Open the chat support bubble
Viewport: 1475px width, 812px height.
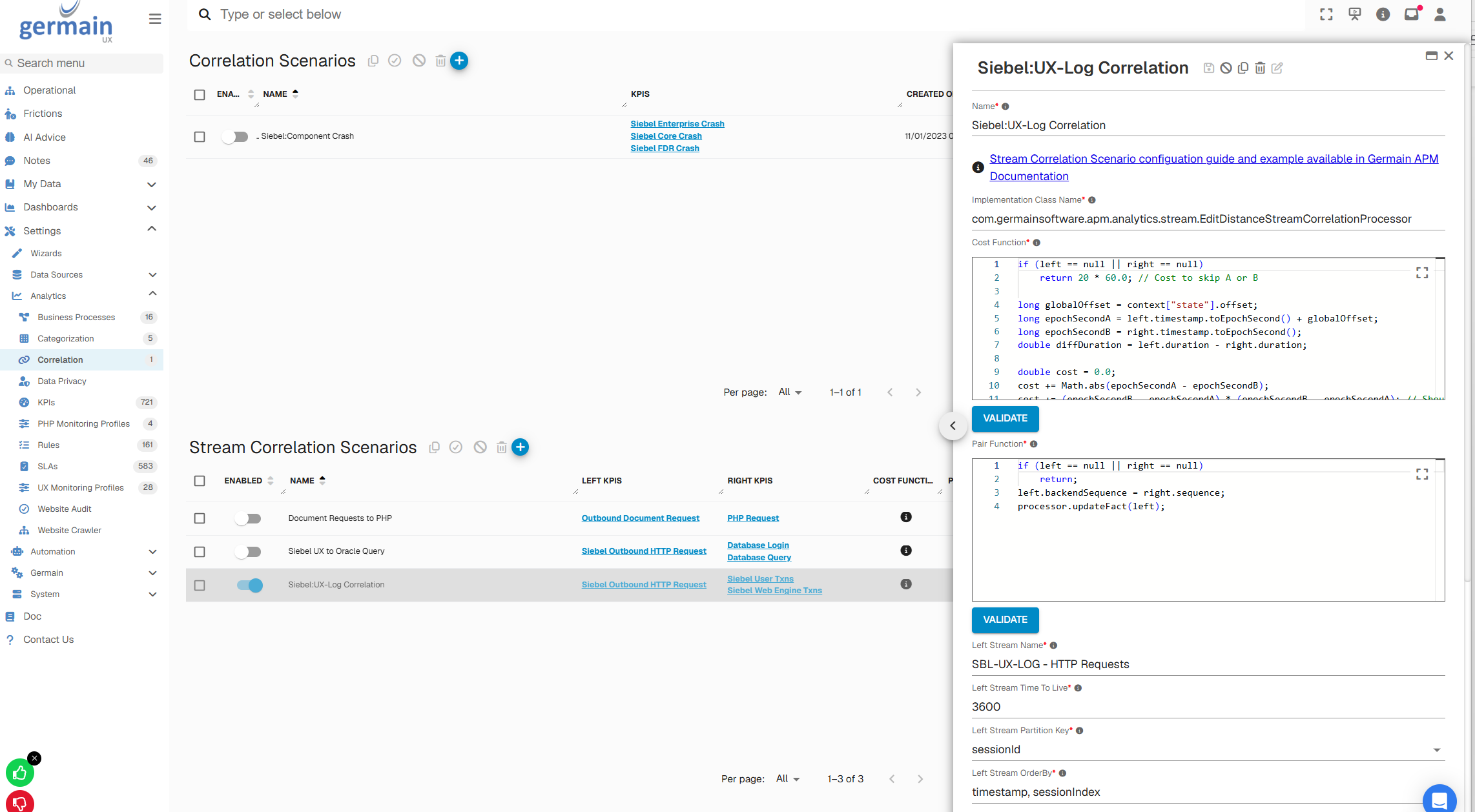tap(1439, 800)
